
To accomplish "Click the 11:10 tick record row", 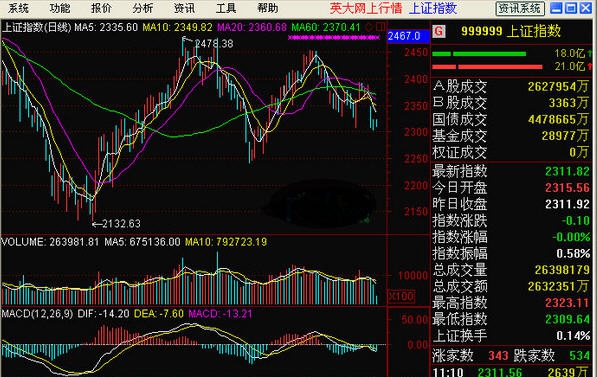I will coord(511,372).
